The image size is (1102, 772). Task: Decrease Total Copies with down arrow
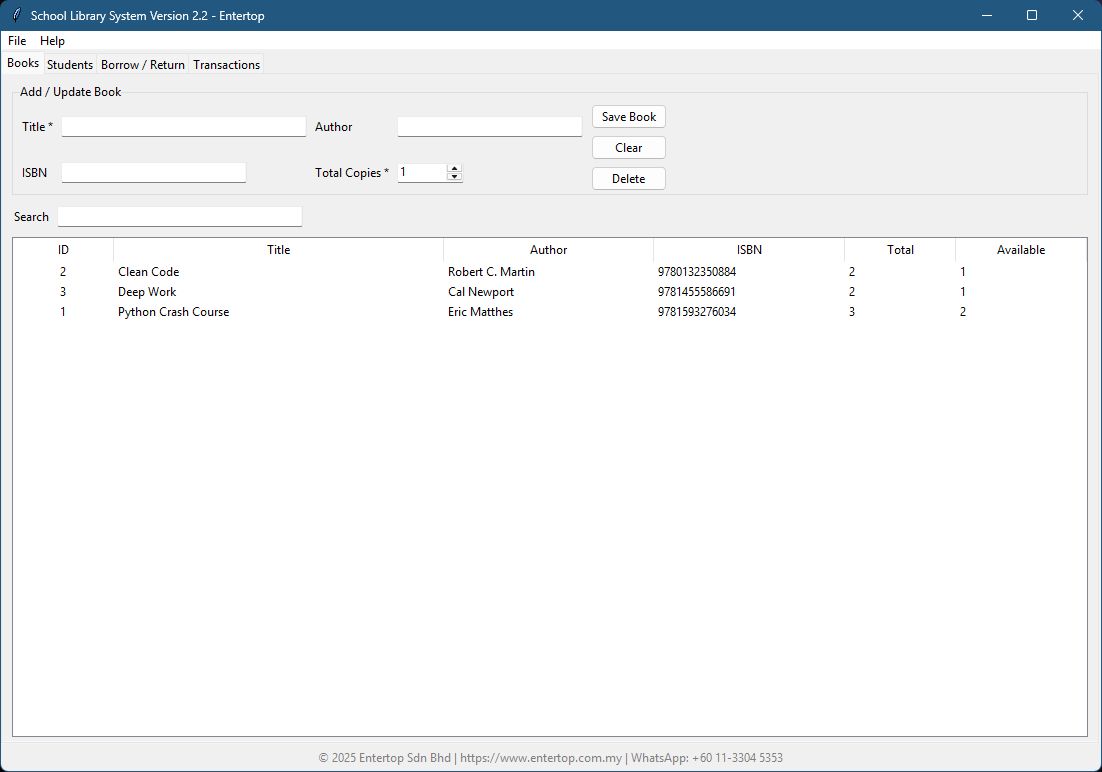coord(454,176)
